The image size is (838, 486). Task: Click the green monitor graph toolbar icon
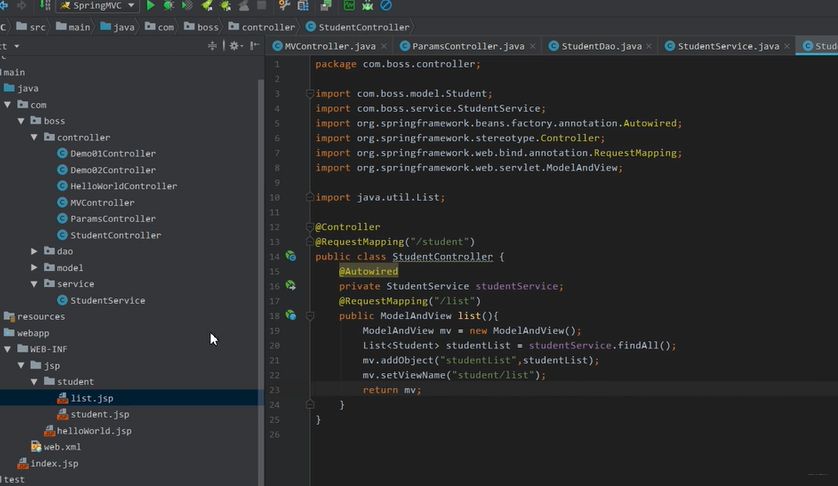(349, 6)
